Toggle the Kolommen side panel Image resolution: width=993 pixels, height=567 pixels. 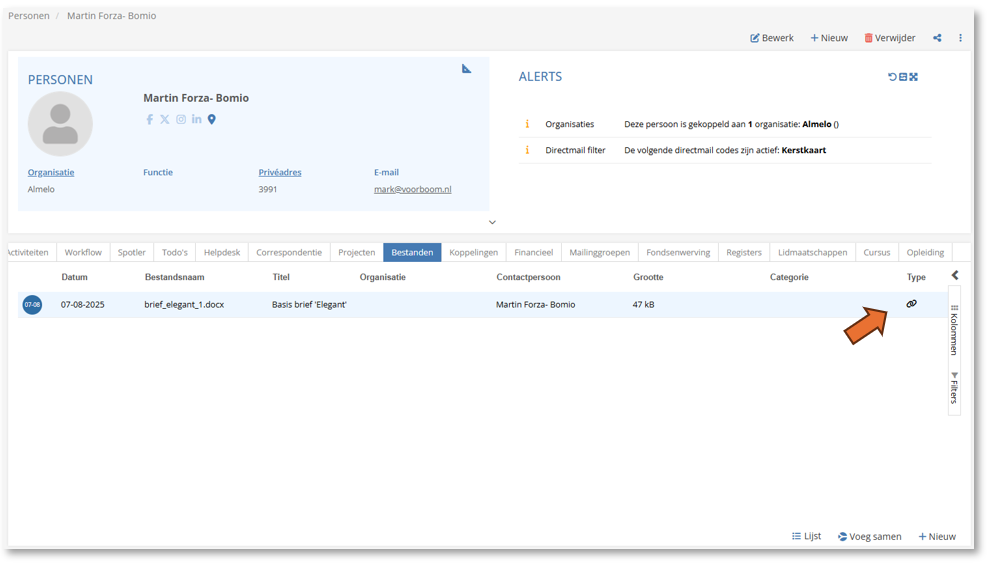pos(954,330)
